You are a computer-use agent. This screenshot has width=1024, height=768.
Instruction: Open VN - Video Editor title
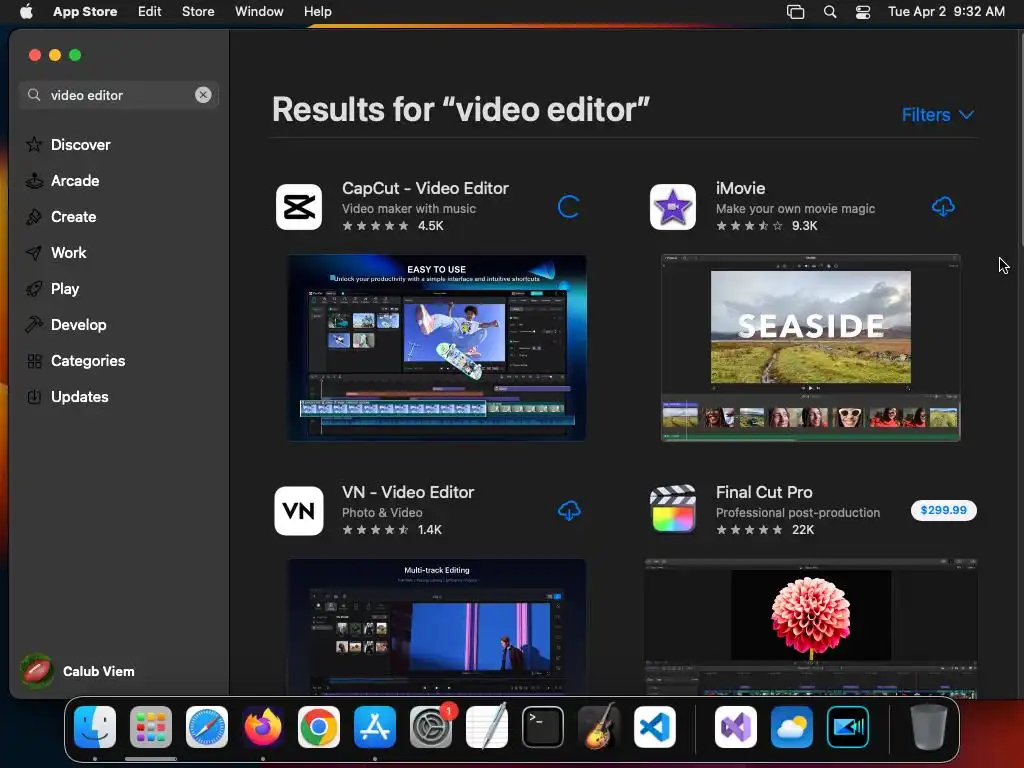tap(408, 492)
